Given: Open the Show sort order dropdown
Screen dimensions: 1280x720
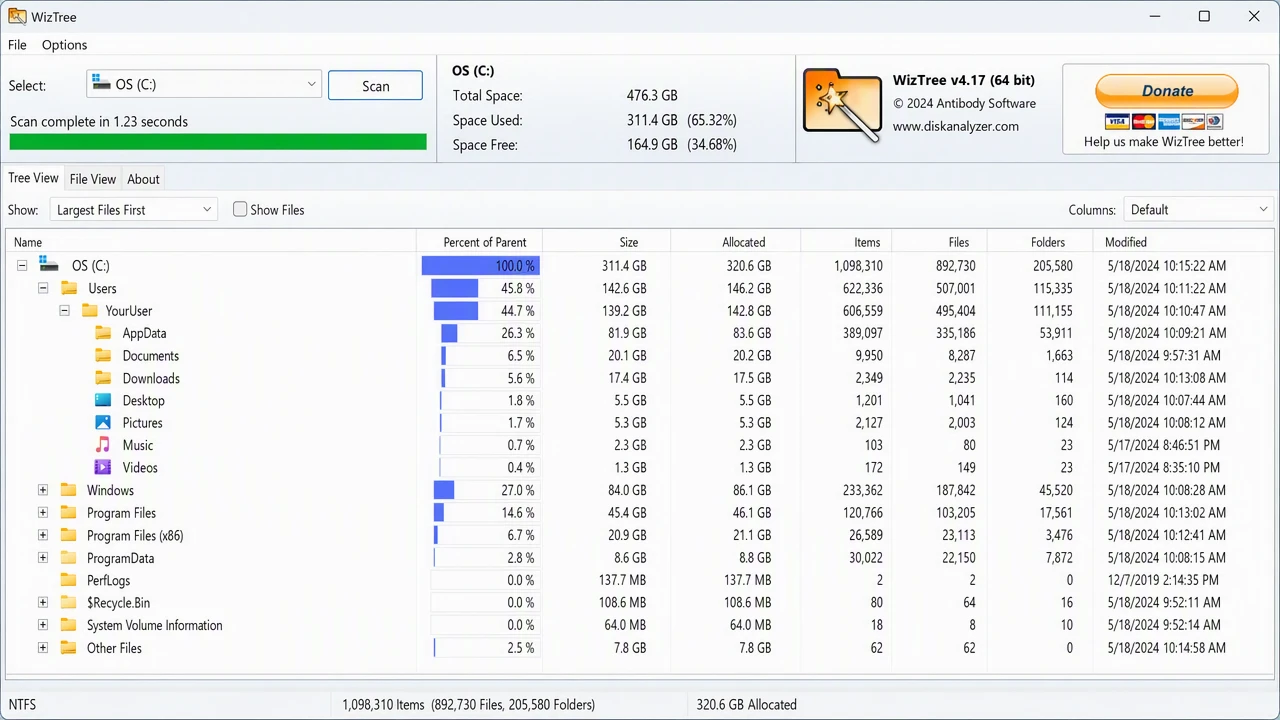Looking at the screenshot, I should [133, 210].
